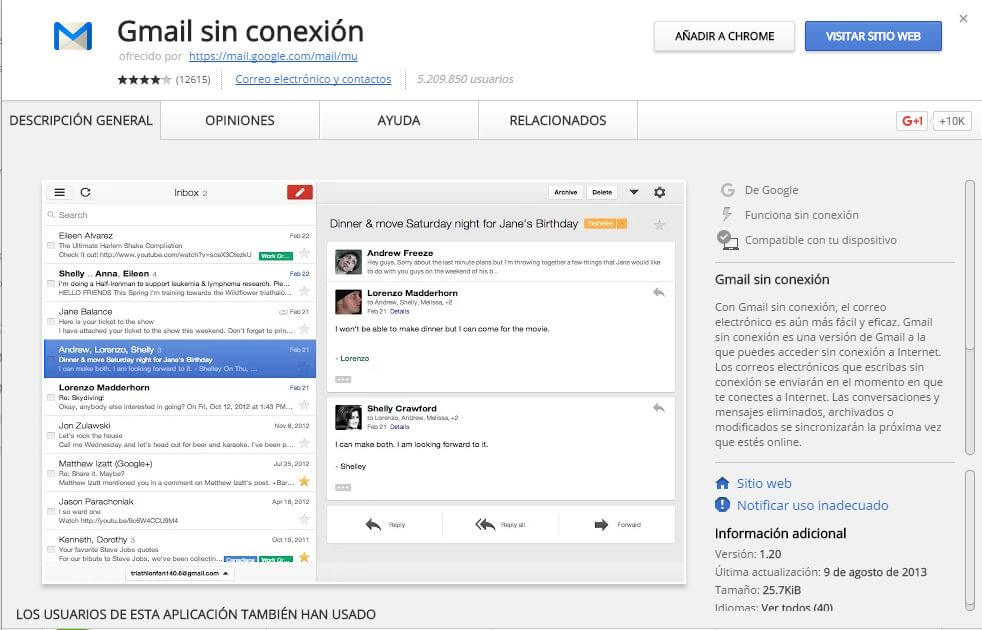The height and width of the screenshot is (630, 982).
Task: Click the Reply all double arrow
Action: (x=485, y=525)
